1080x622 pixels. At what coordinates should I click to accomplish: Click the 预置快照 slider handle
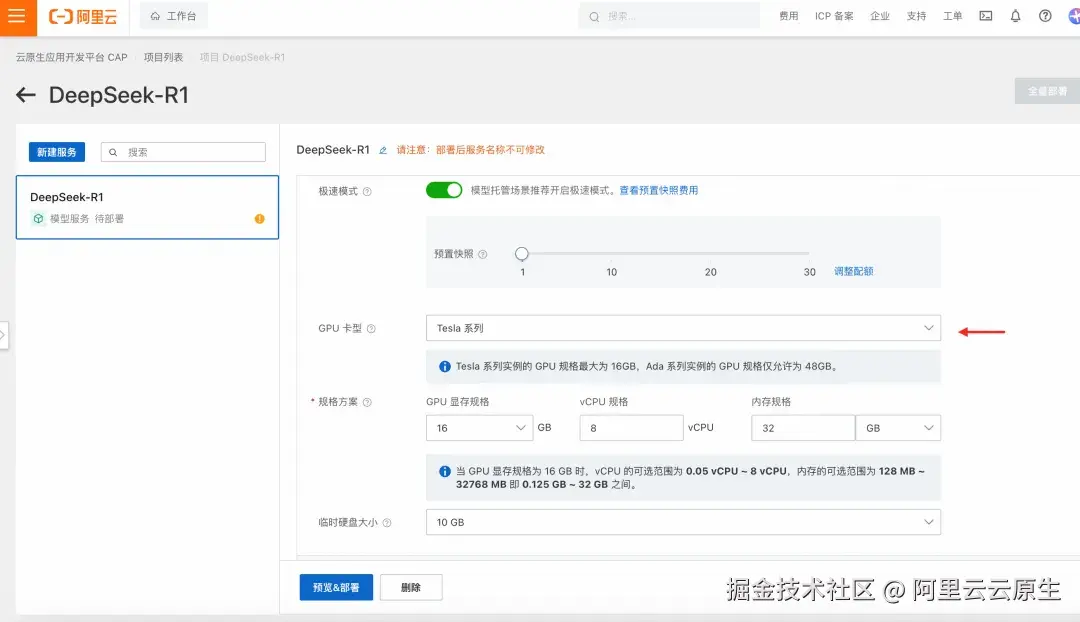tap(521, 253)
